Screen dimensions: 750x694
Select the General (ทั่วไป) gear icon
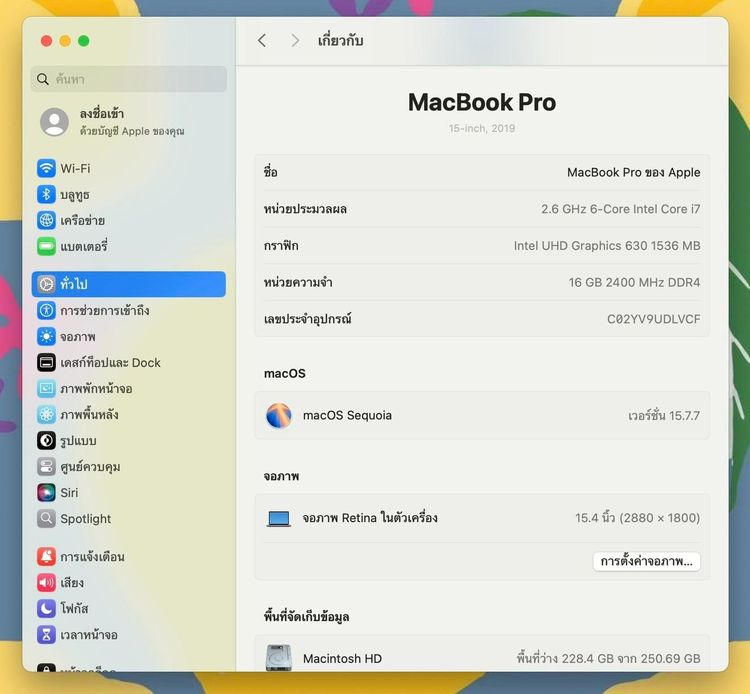pos(46,284)
